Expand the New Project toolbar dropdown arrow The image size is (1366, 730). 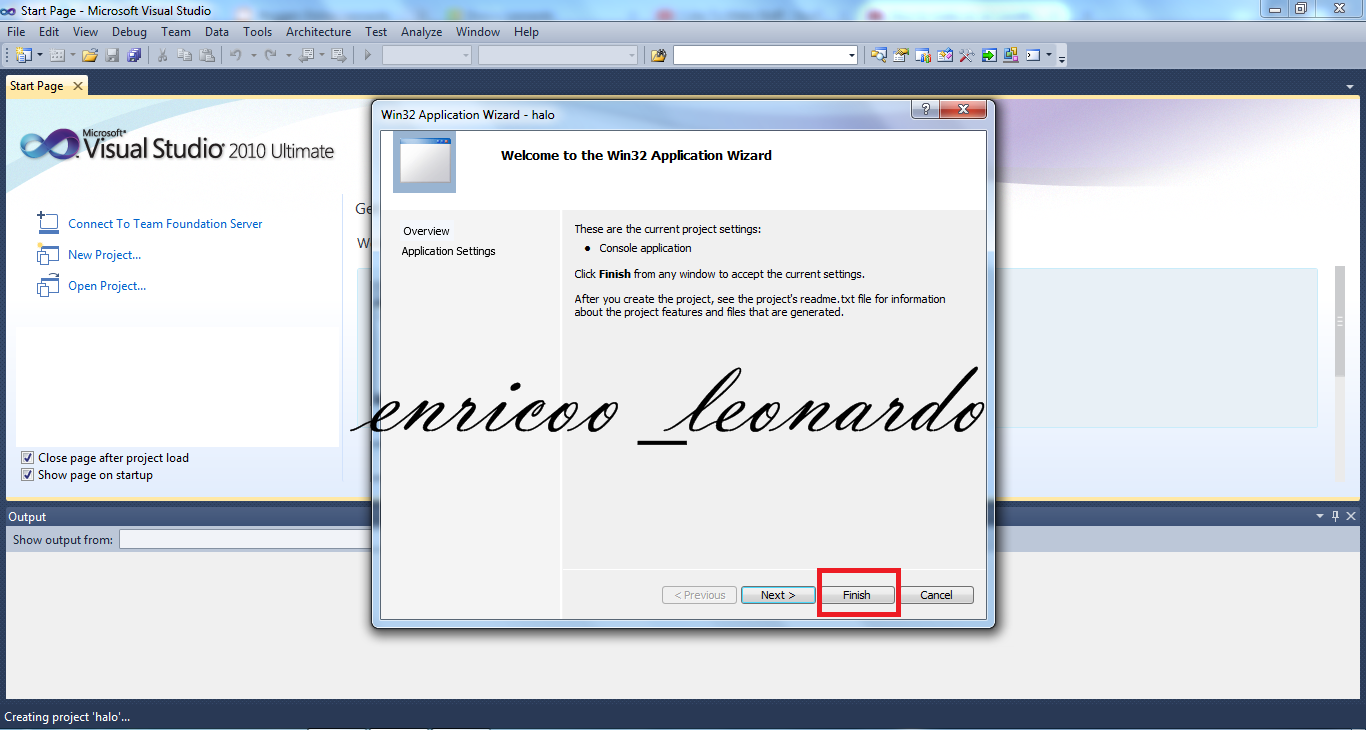[x=38, y=55]
